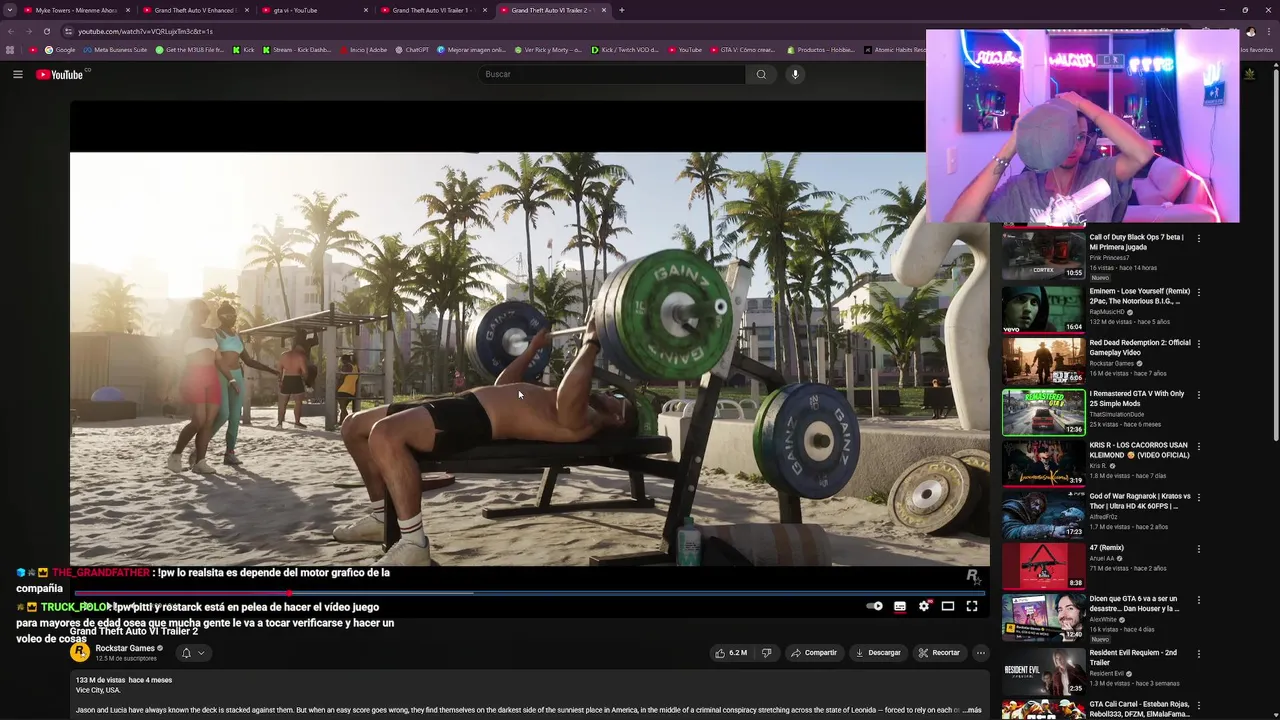Viewport: 1280px width, 720px height.
Task: Click the GTA VI video frame to pause
Action: [x=530, y=360]
